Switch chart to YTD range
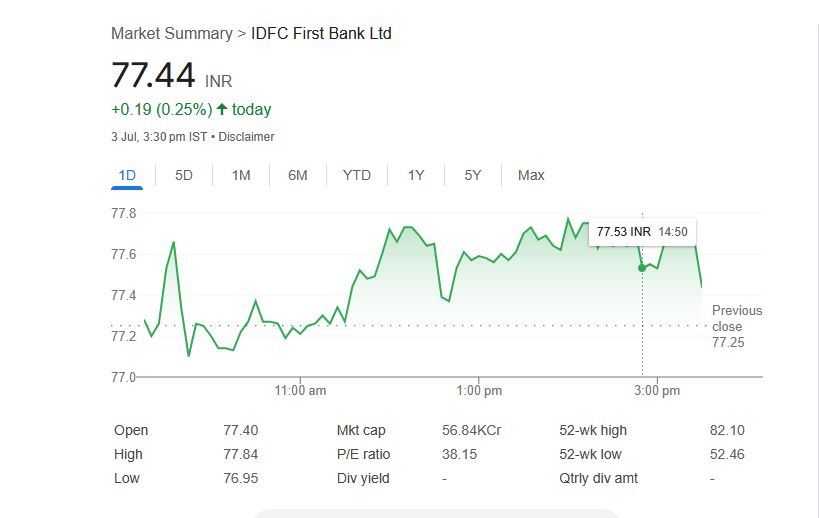This screenshot has height=518, width=819. [357, 175]
